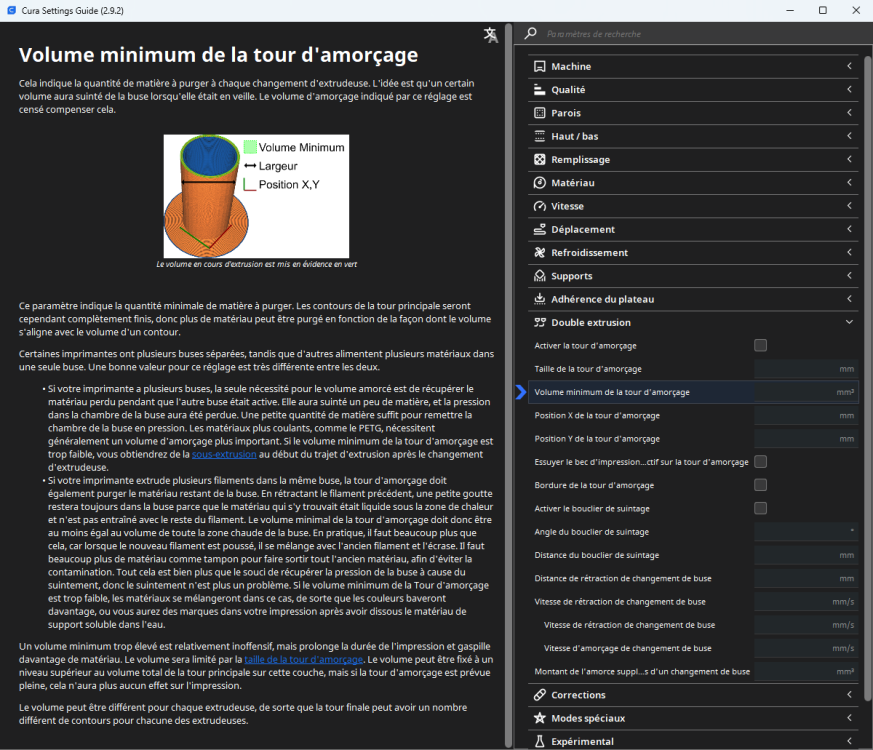Open the taille de la tour d'amorçage link

[303, 659]
